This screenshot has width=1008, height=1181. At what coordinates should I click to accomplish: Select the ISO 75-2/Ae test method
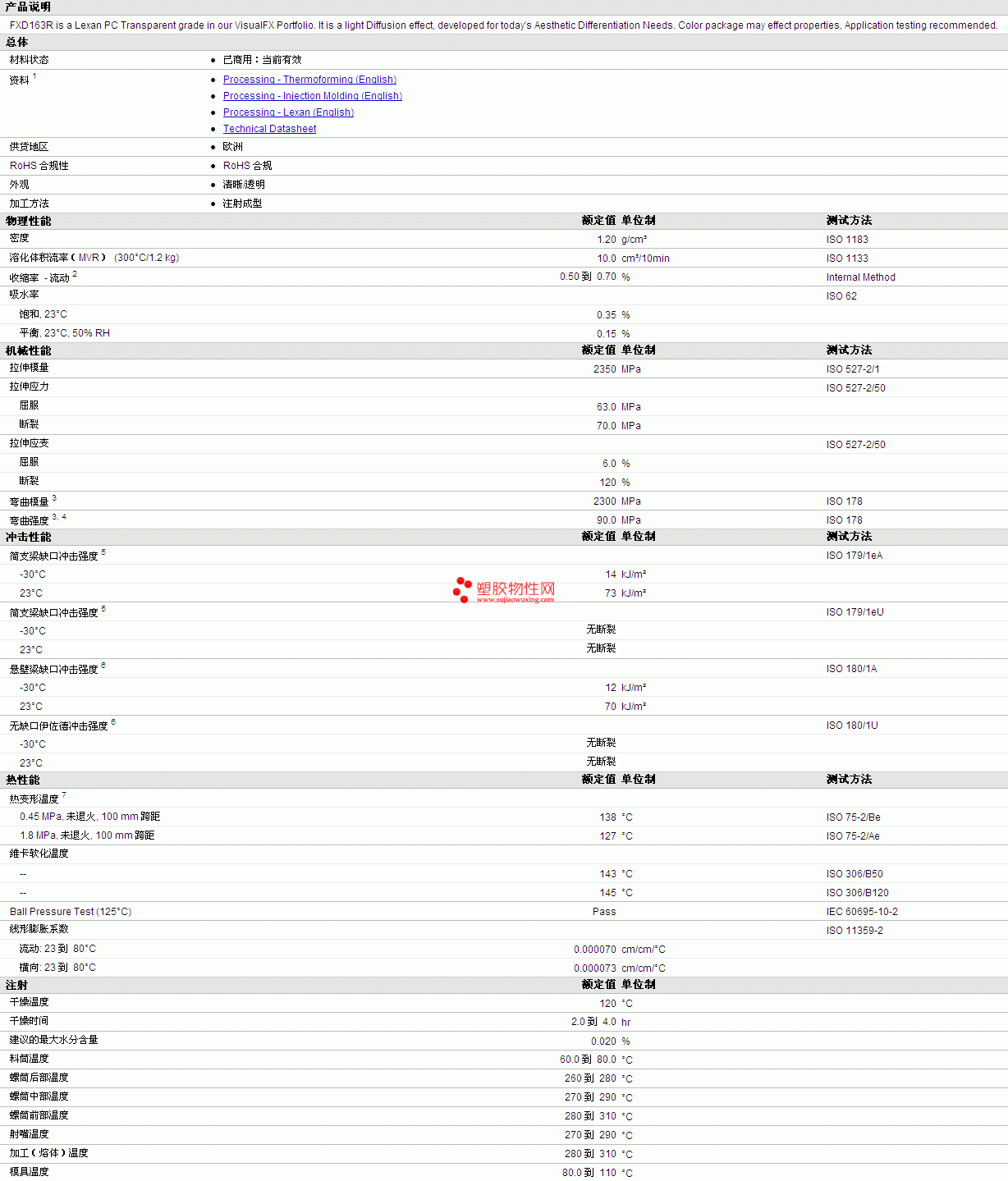[x=853, y=836]
